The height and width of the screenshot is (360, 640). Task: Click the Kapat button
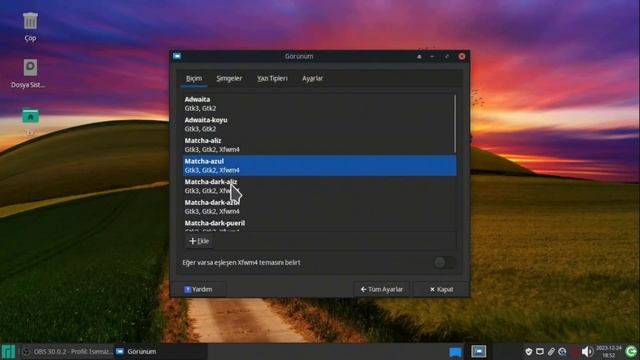coord(441,289)
